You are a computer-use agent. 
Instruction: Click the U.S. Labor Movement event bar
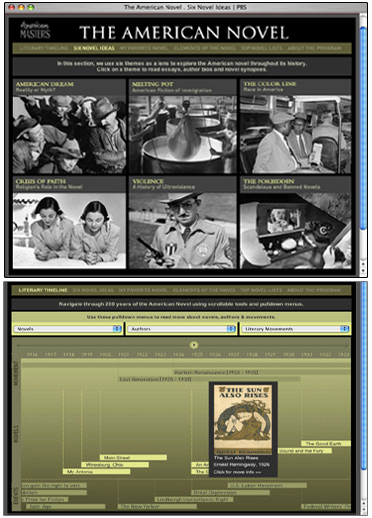click(x=267, y=485)
